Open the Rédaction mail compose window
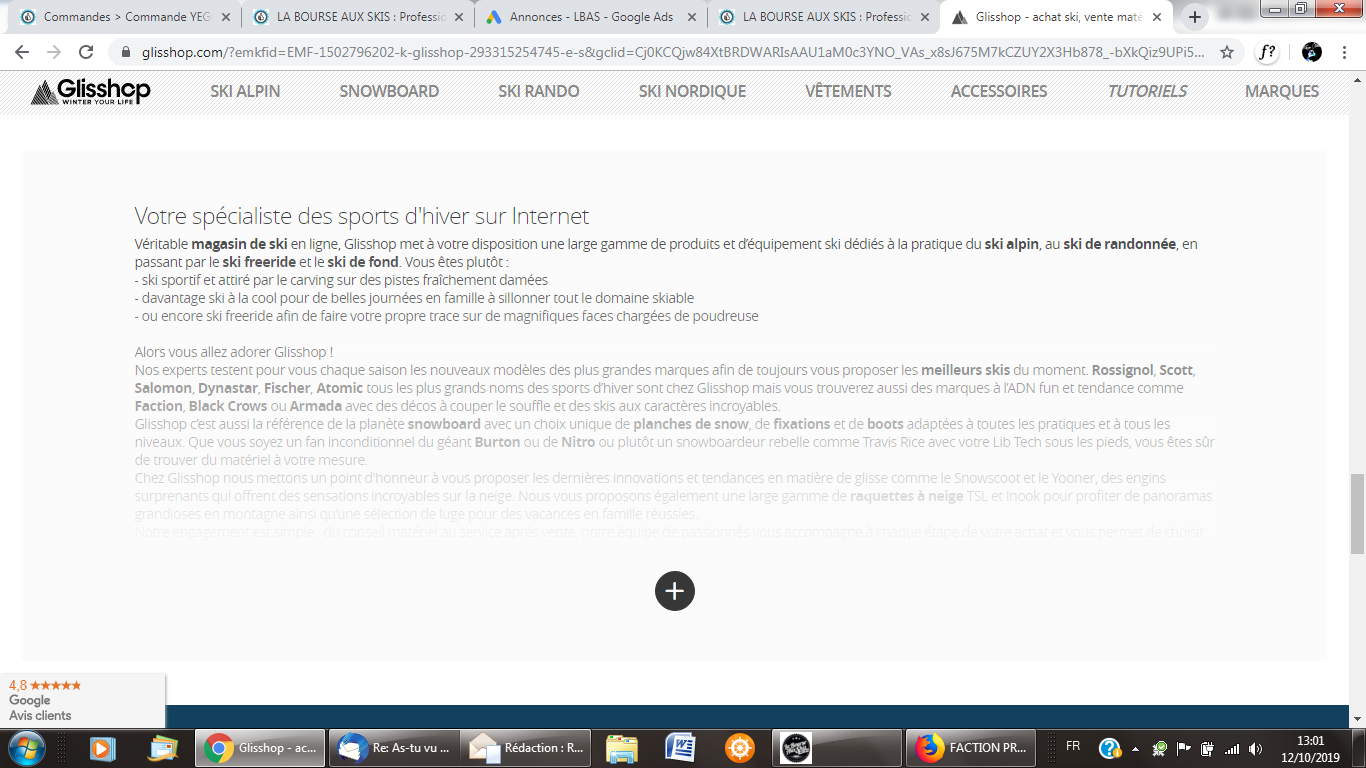The height and width of the screenshot is (768, 1366). (528, 747)
